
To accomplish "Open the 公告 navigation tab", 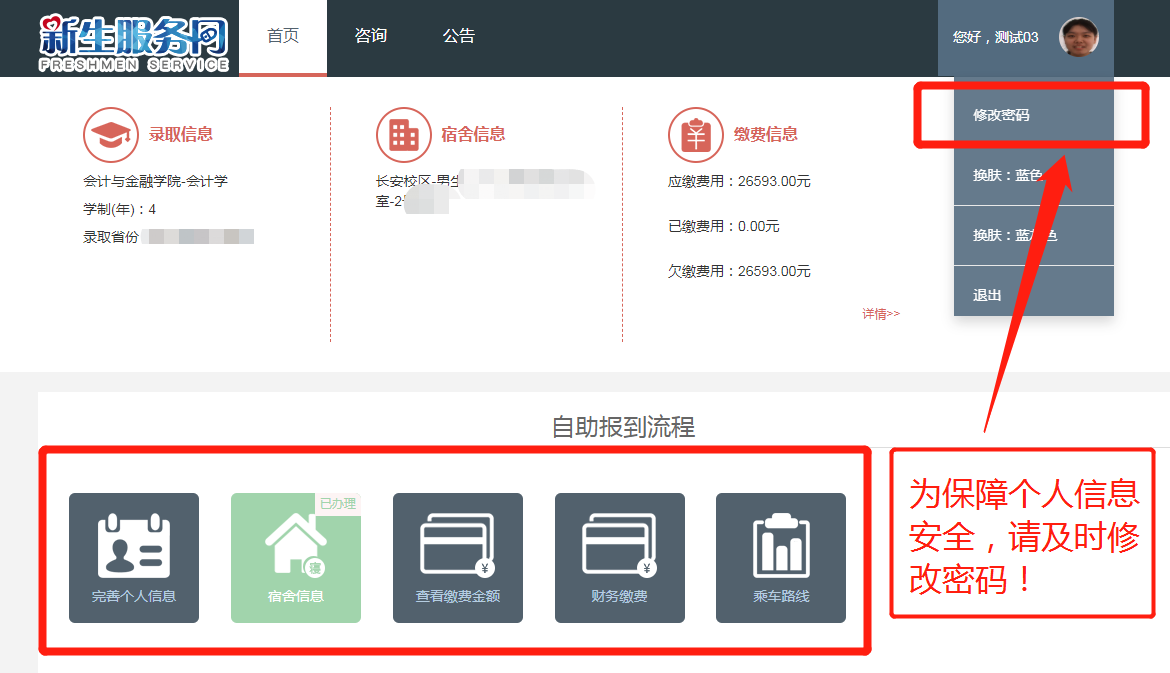I will pos(458,37).
